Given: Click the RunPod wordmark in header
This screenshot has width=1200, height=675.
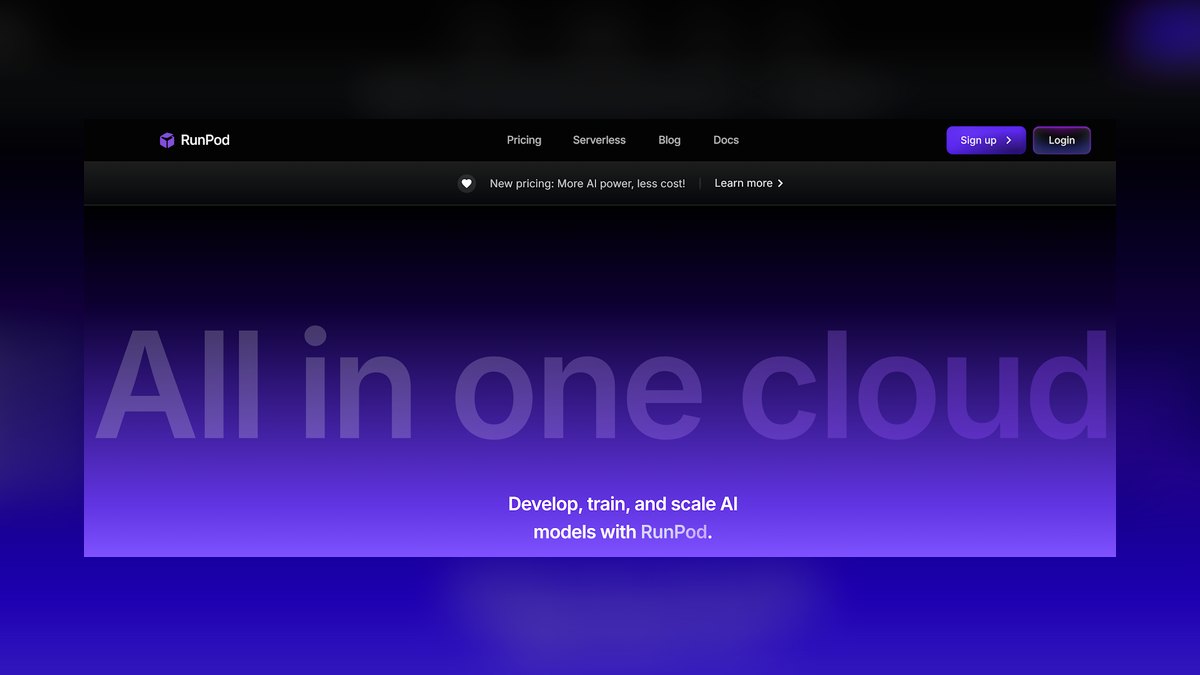Looking at the screenshot, I should [205, 140].
